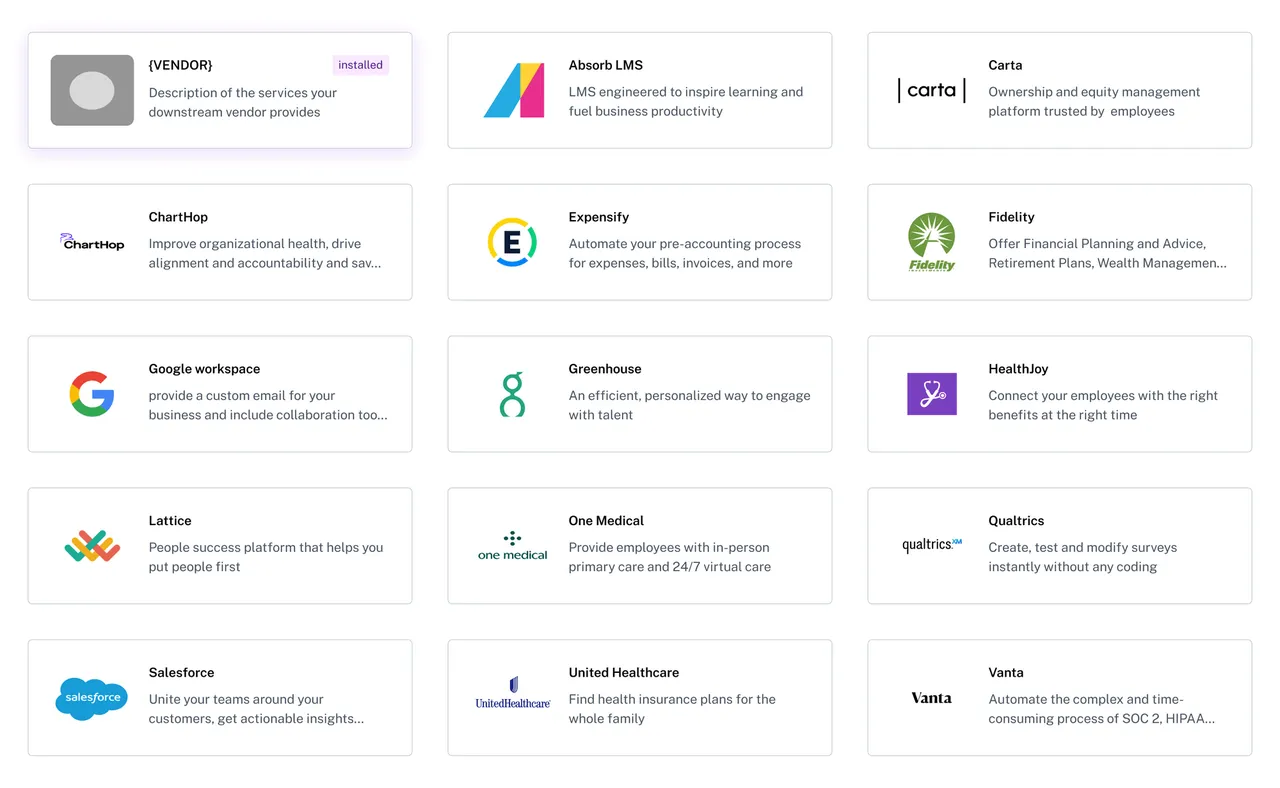The image size is (1280, 788).
Task: Select the Vanta title
Action: point(1006,673)
